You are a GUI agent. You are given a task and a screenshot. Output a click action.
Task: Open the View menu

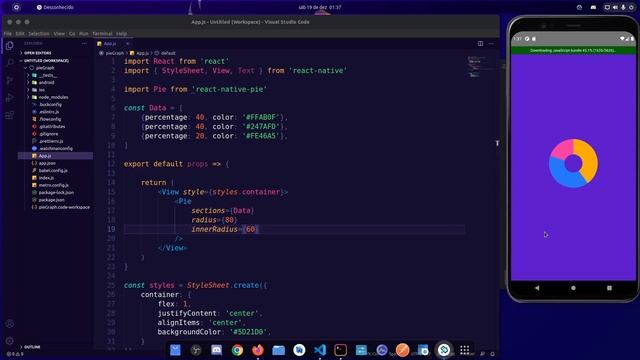59,33
